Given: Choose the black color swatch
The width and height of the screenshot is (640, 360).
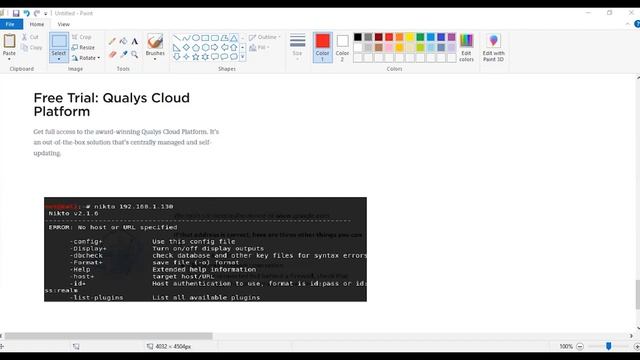Looking at the screenshot, I should click(x=358, y=37).
